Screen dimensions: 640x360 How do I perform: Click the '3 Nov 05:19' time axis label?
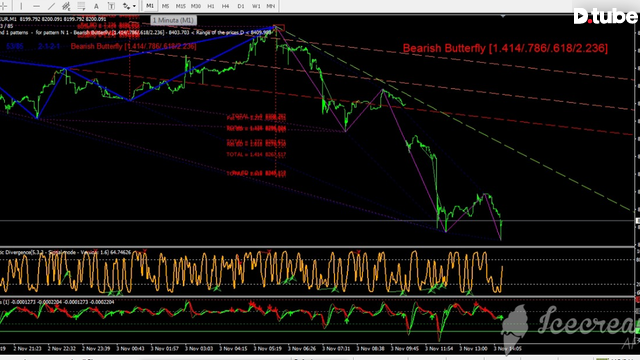pos(267,349)
